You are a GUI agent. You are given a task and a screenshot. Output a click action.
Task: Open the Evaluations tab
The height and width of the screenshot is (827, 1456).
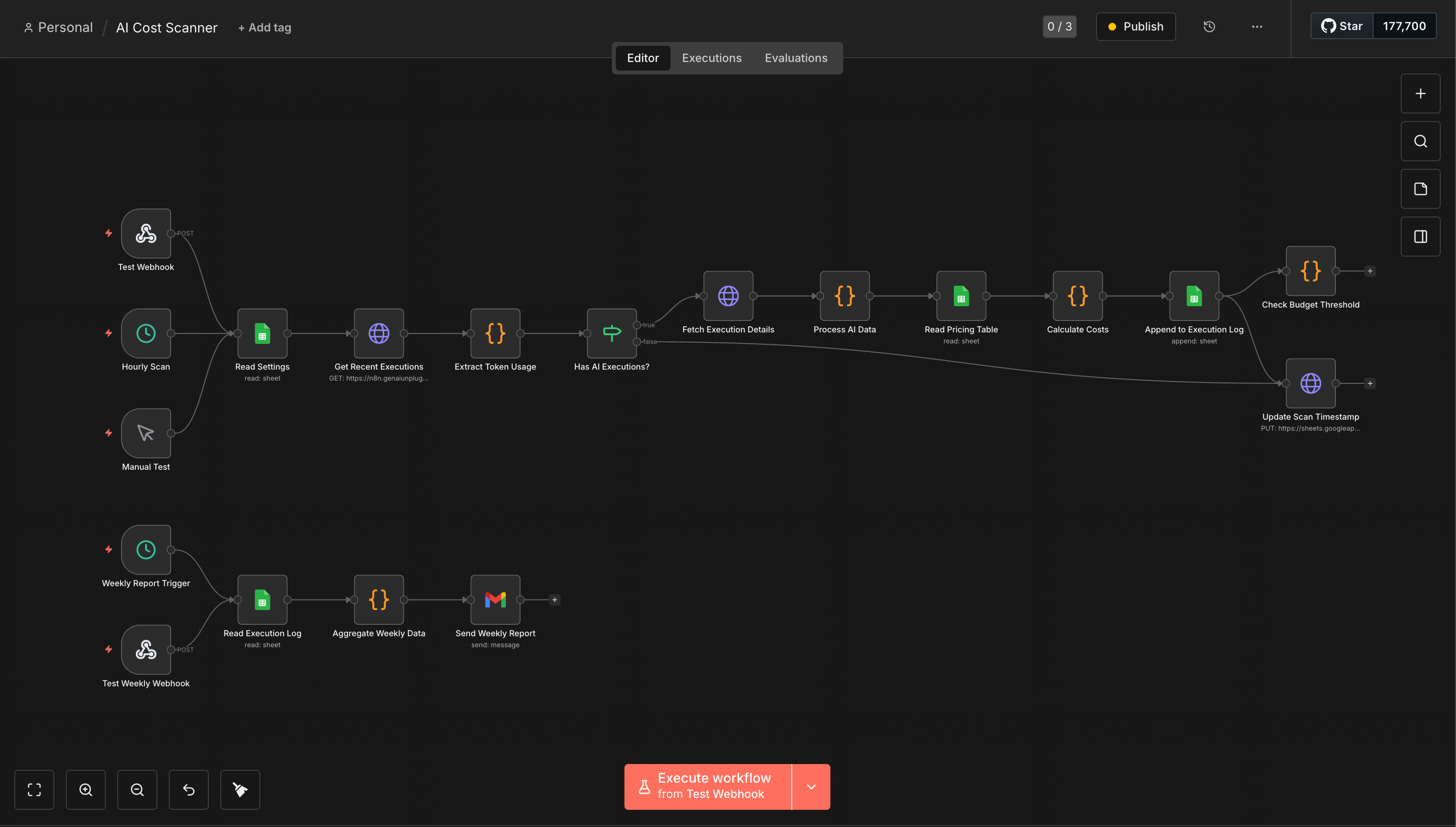coord(795,58)
